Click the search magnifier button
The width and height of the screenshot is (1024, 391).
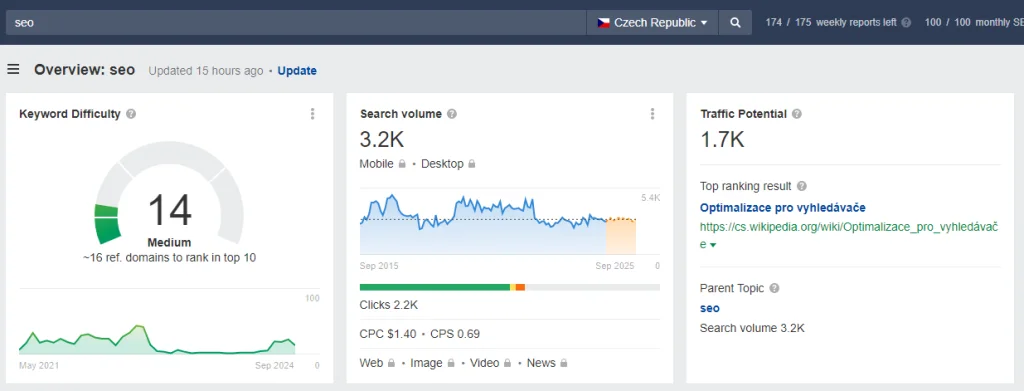(x=735, y=23)
